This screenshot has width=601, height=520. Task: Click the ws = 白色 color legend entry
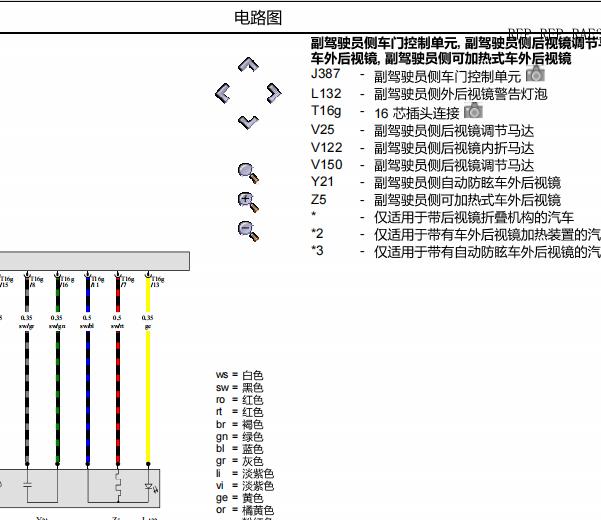239,375
